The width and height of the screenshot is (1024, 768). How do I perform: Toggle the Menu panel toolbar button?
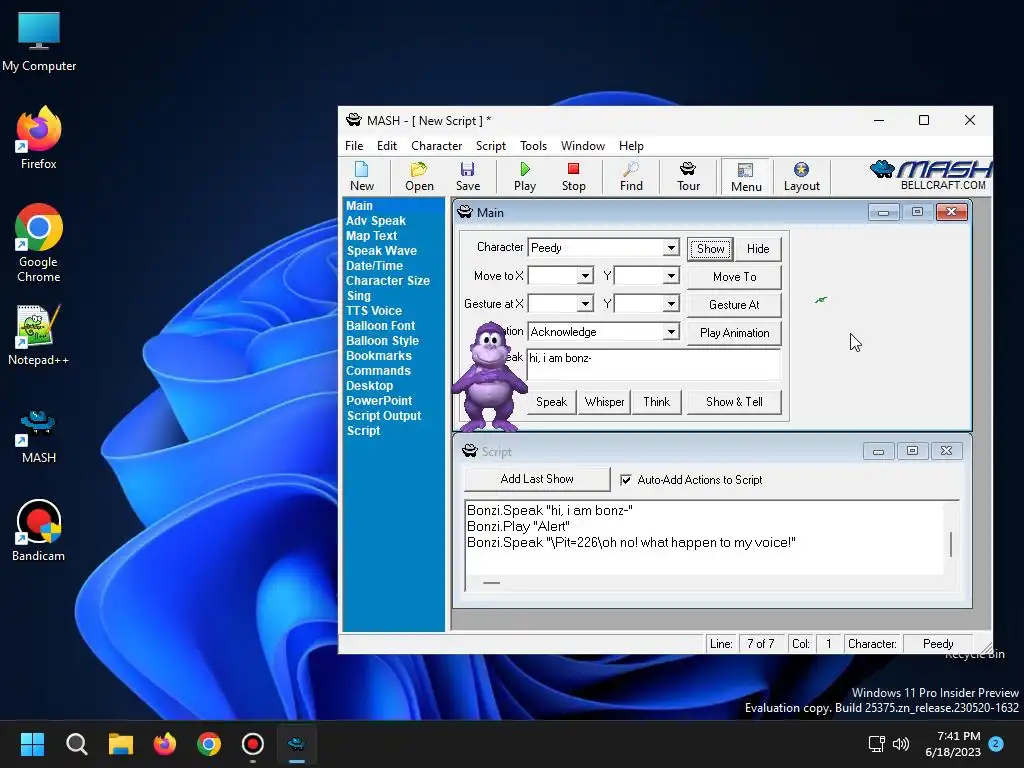click(746, 177)
